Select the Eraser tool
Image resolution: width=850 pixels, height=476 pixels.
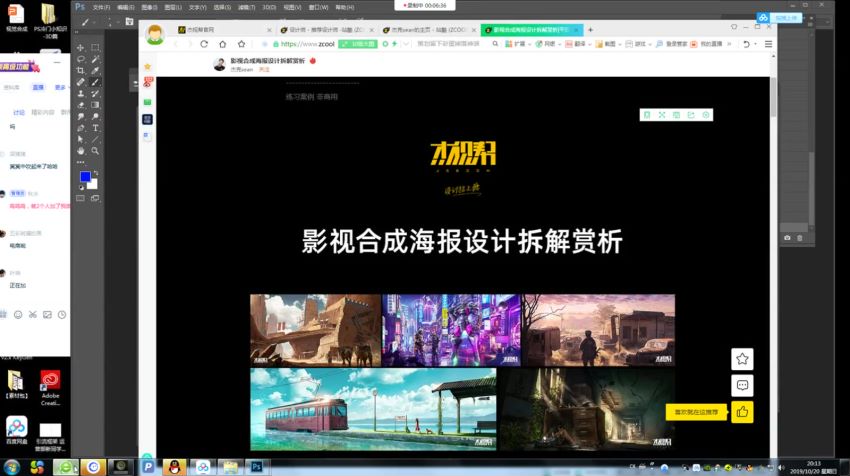point(80,105)
